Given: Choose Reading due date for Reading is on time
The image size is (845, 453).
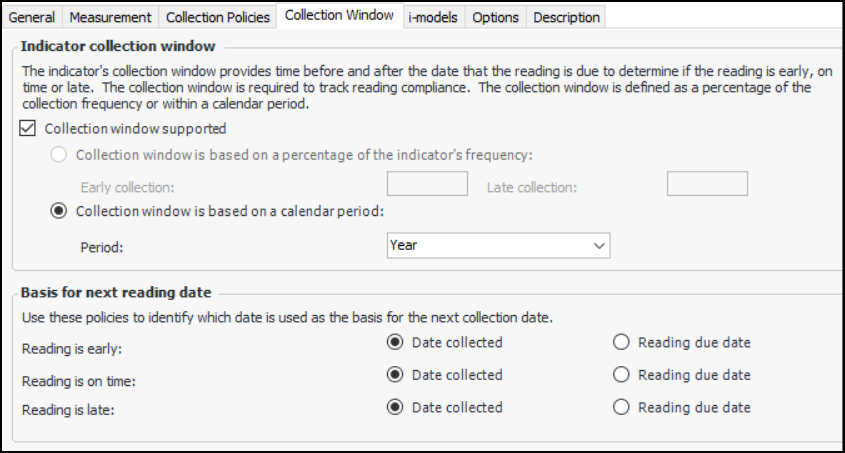Looking at the screenshot, I should click(x=621, y=375).
